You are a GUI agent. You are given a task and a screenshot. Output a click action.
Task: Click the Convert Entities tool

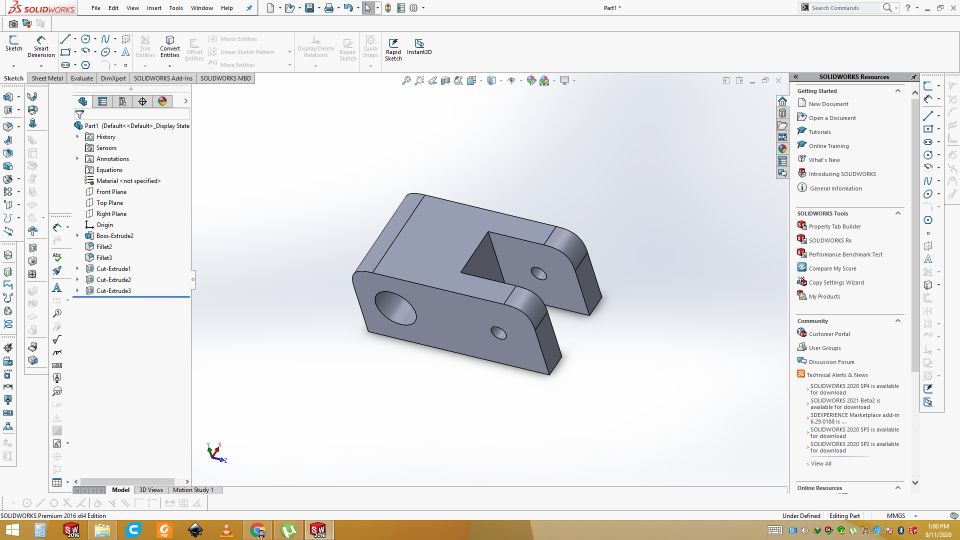coord(170,47)
